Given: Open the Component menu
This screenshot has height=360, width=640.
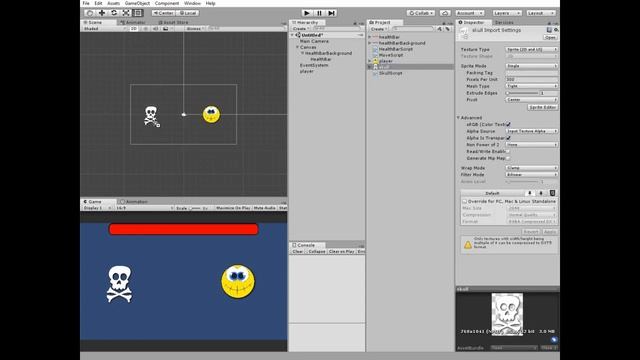Looking at the screenshot, I should [167, 3].
